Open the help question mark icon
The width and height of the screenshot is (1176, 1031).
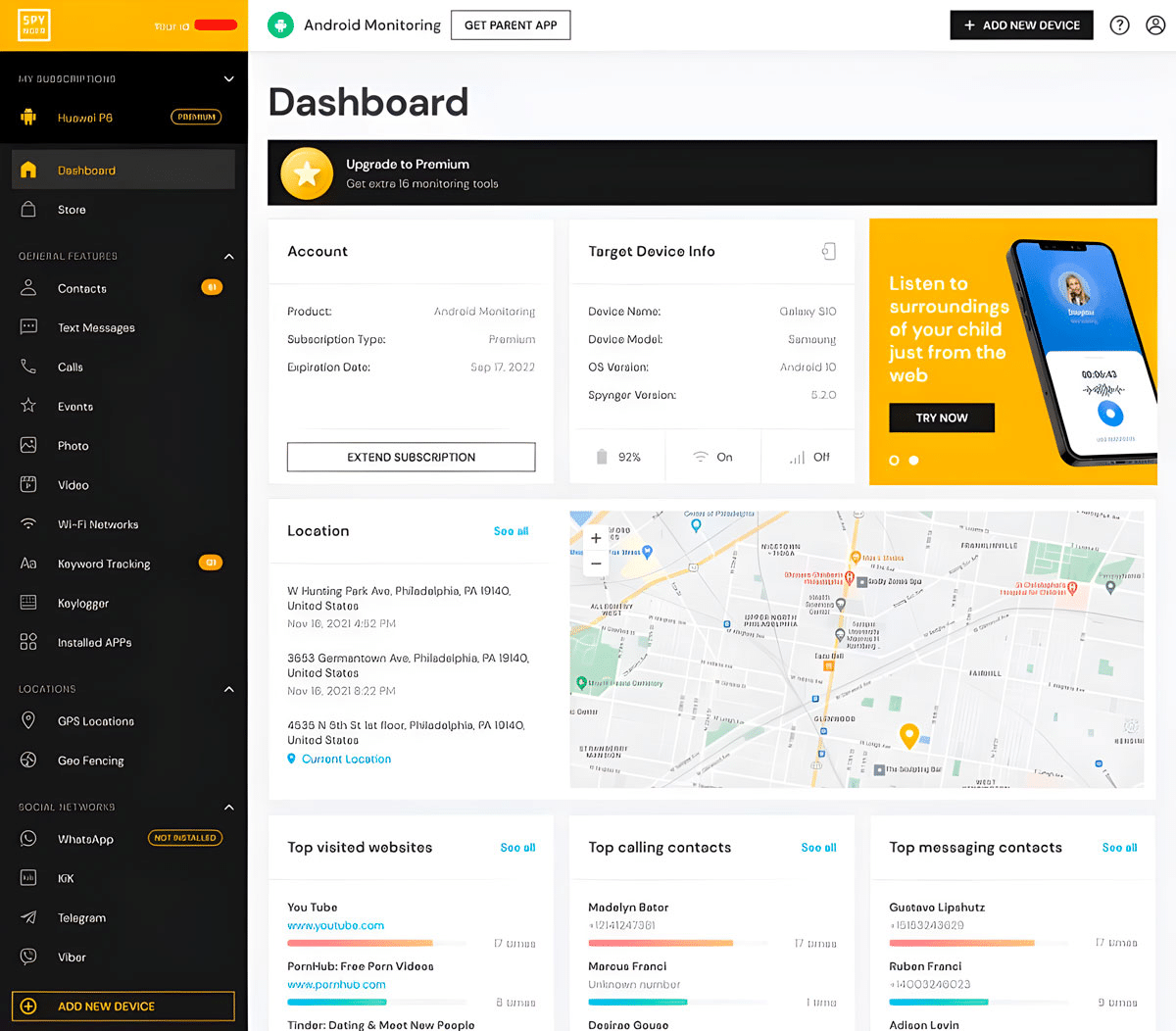tap(1119, 25)
